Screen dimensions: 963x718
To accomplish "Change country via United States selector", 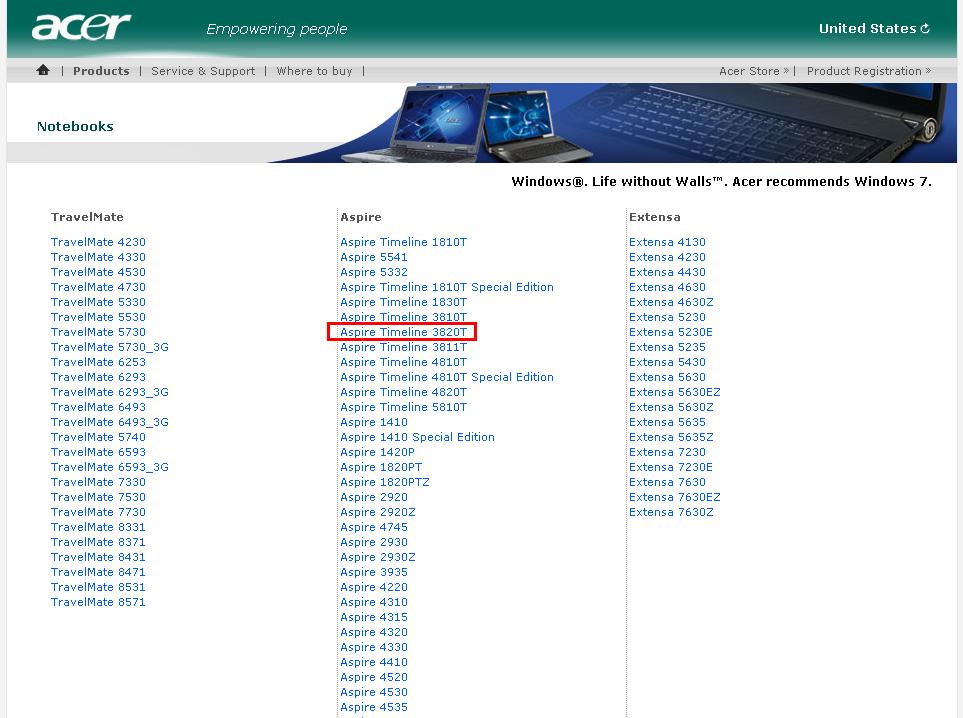I will tap(874, 28).
